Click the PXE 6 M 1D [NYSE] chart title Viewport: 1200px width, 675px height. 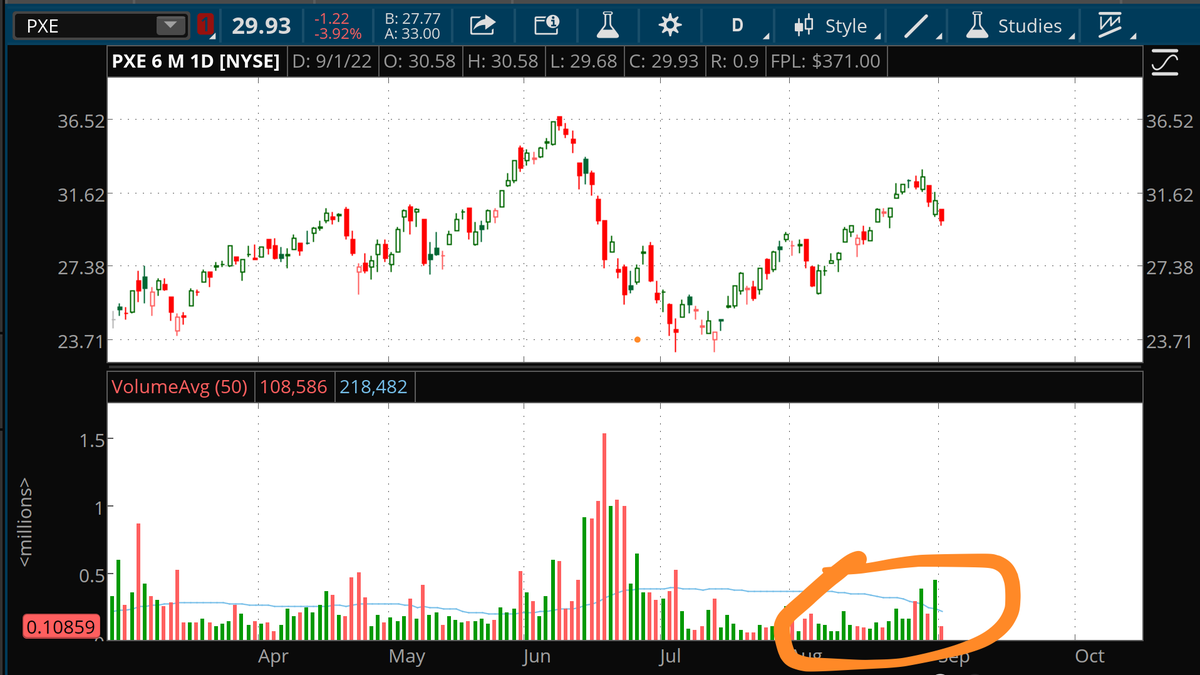pos(196,62)
